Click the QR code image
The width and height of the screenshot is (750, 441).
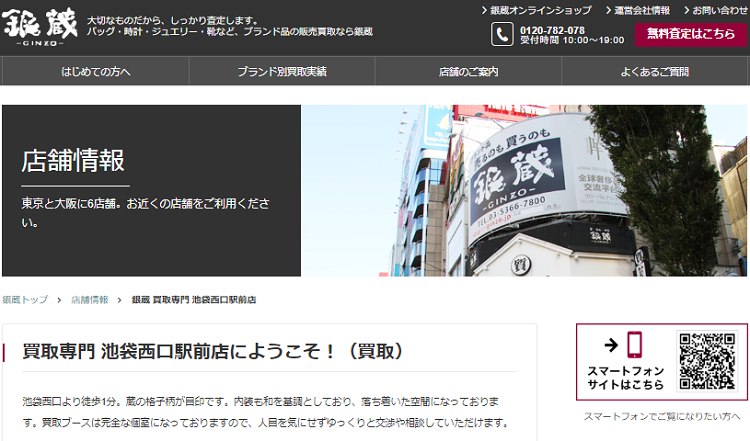pos(707,361)
